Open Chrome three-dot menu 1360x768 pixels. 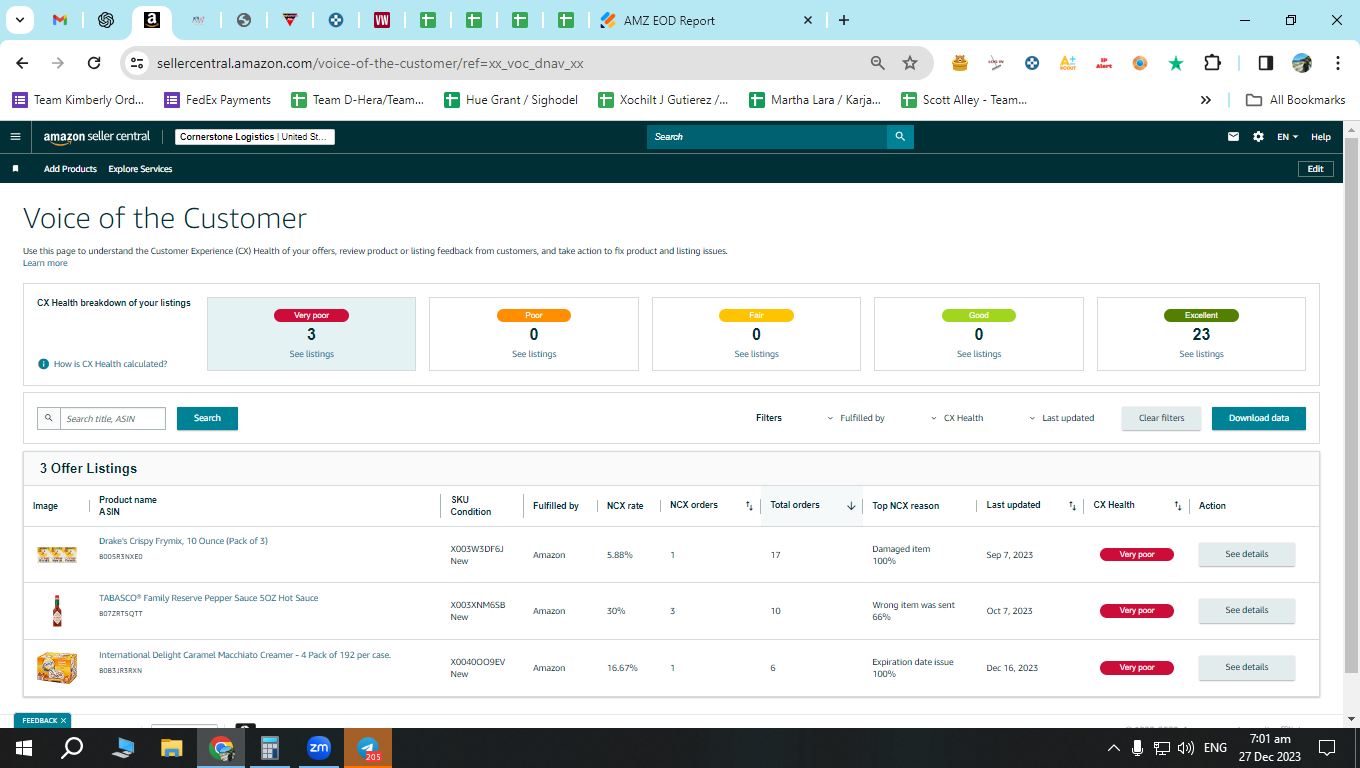pyautogui.click(x=1338, y=63)
